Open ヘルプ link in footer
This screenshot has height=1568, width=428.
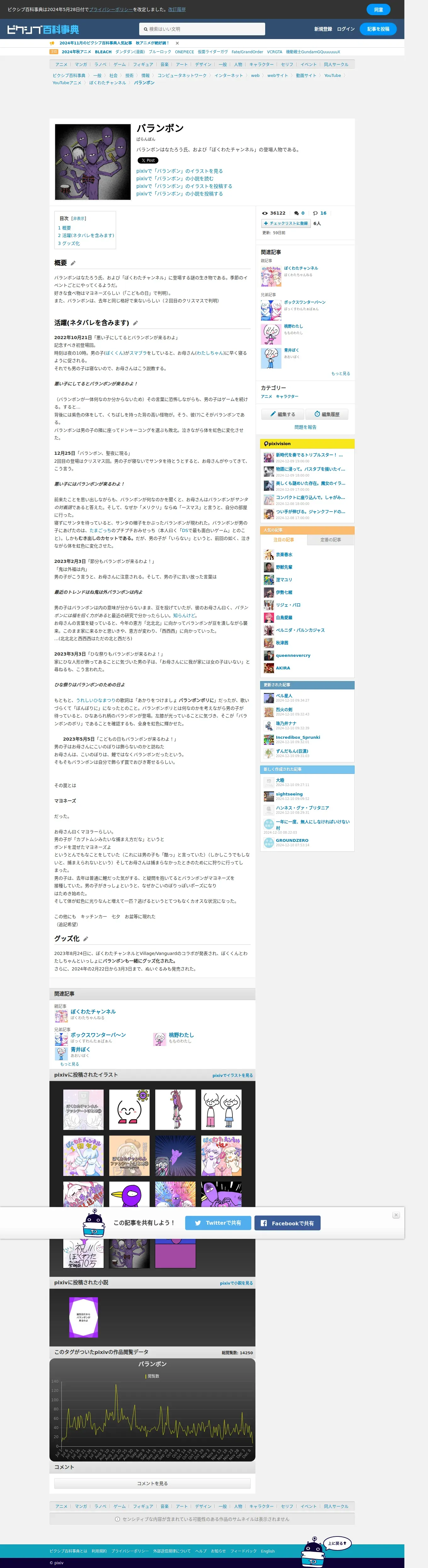click(201, 1551)
